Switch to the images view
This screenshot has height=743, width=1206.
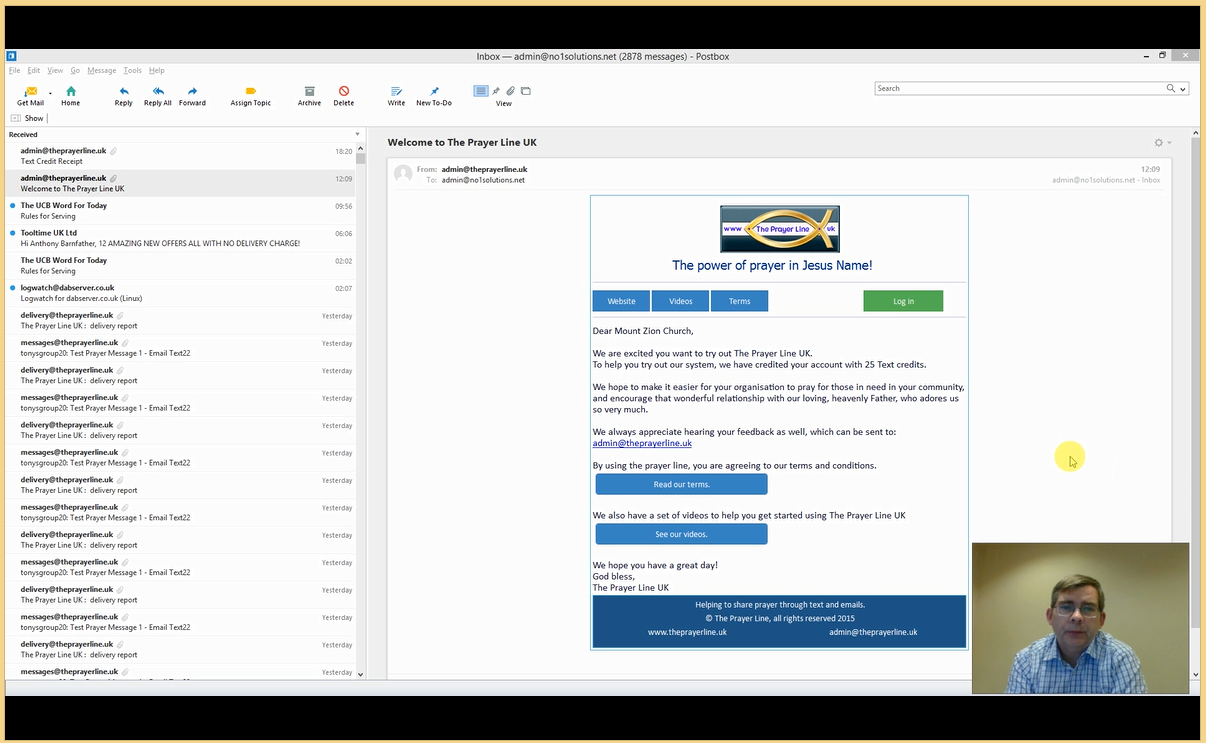tap(526, 91)
